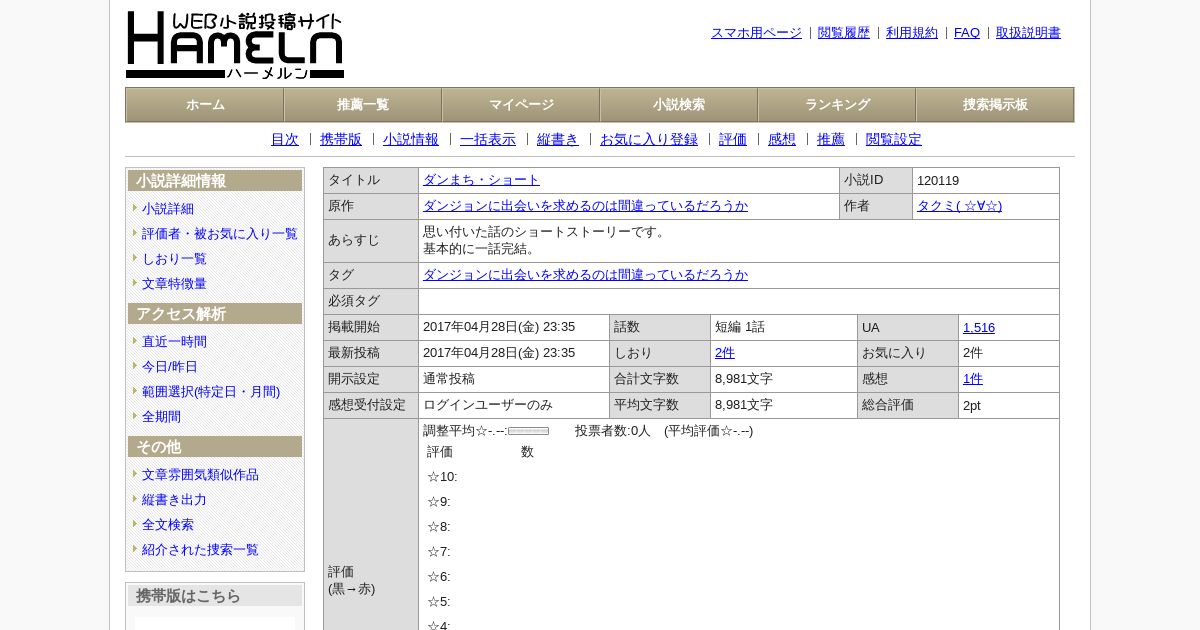This screenshot has width=1200, height=630.
Task: Open 小説詳細 in the sidebar
Action: pos(168,209)
